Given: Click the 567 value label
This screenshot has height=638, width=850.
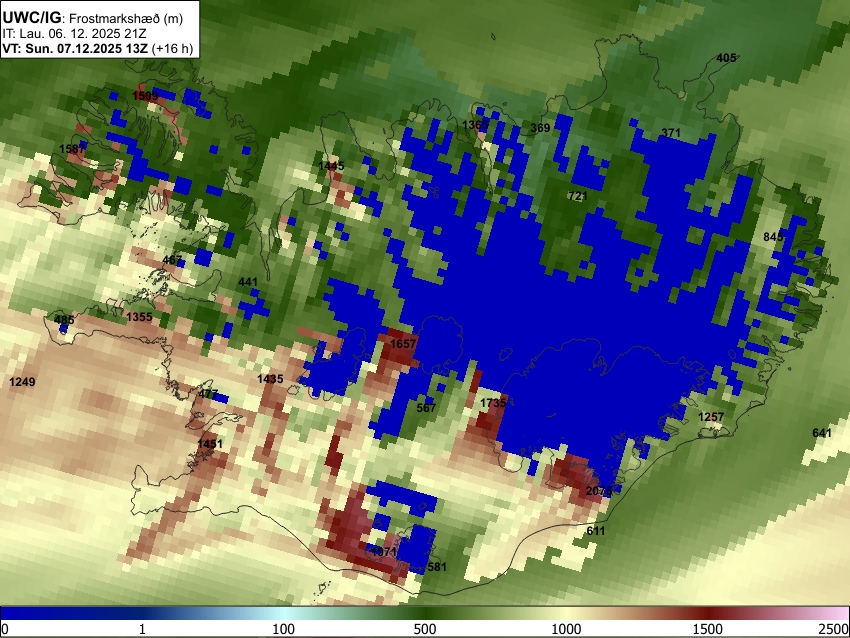Looking at the screenshot, I should 426,408.
